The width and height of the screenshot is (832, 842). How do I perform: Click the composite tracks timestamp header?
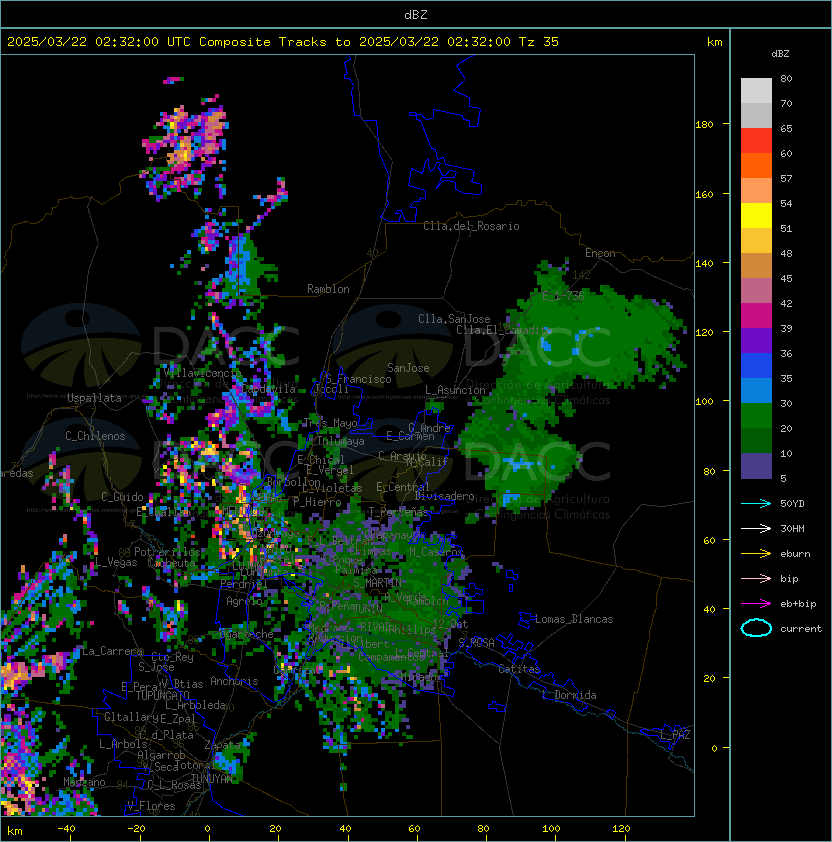click(283, 42)
